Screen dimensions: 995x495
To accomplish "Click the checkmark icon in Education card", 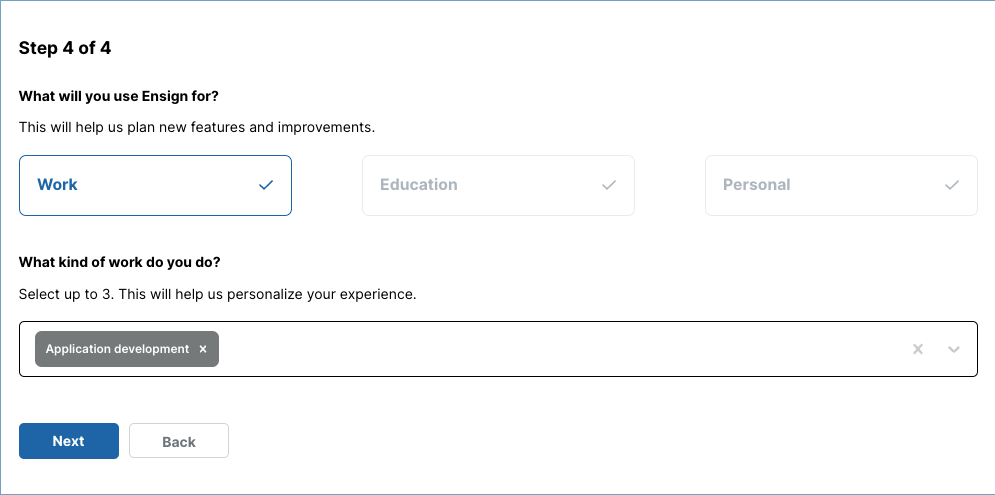I will point(609,185).
